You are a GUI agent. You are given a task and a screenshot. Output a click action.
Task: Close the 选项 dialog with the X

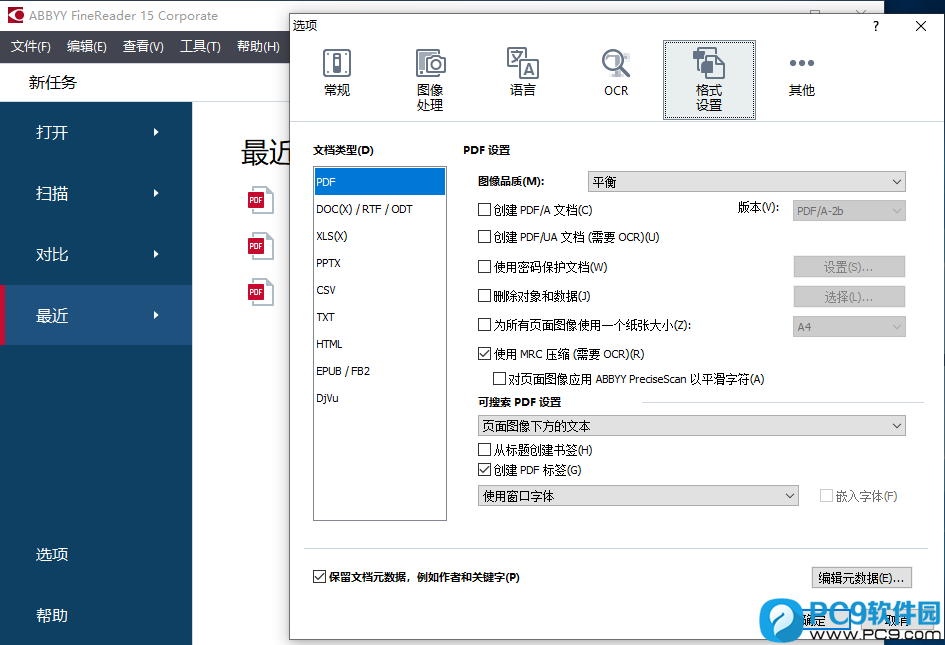pyautogui.click(x=921, y=26)
